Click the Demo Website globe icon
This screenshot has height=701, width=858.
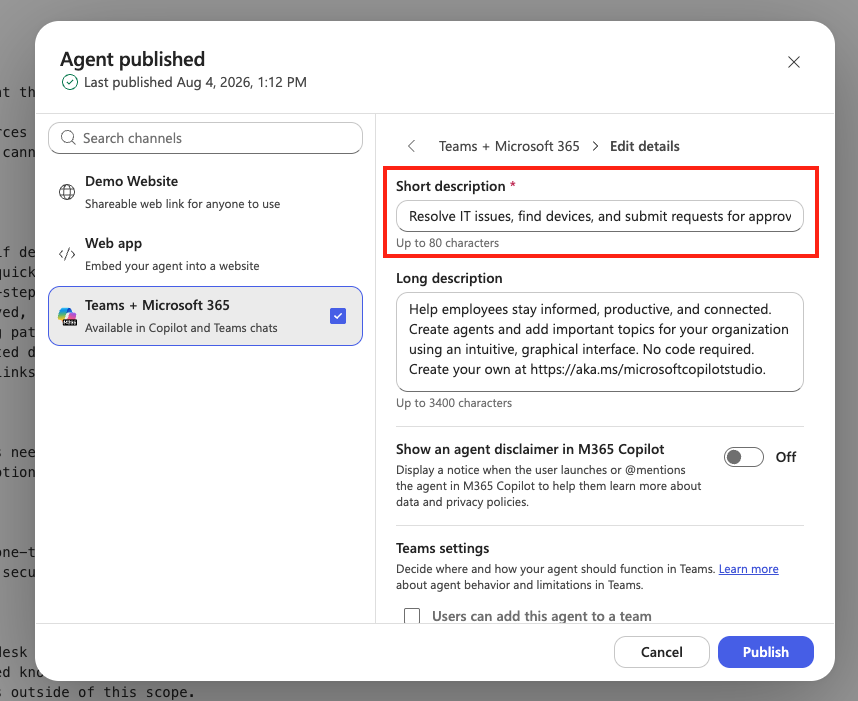(x=67, y=192)
